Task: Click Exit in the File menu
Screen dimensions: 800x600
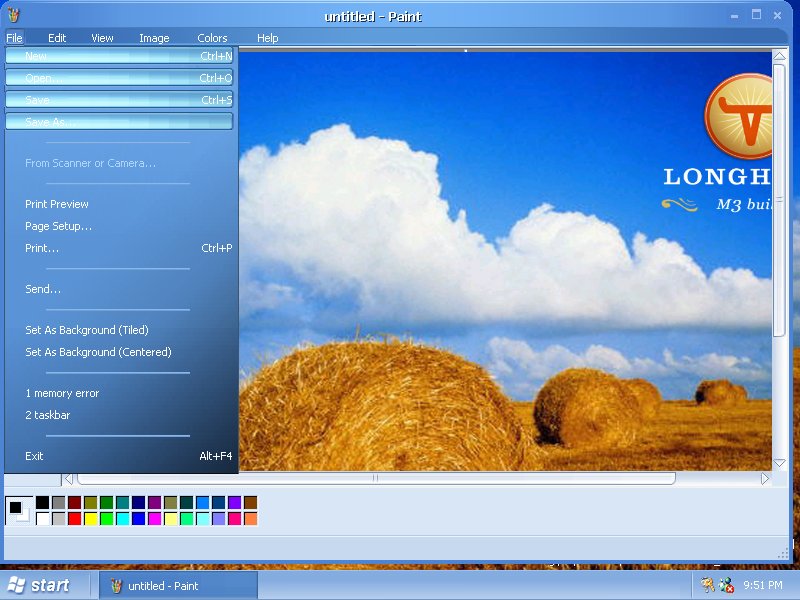Action: coord(34,456)
